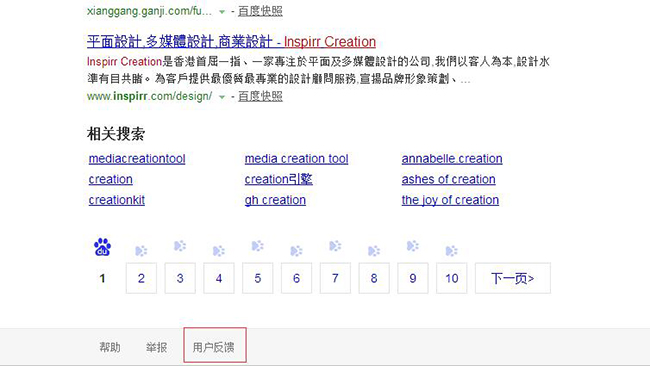Click the 相关搜索 heading
Screen dimensions: 650x366
pyautogui.click(x=116, y=134)
